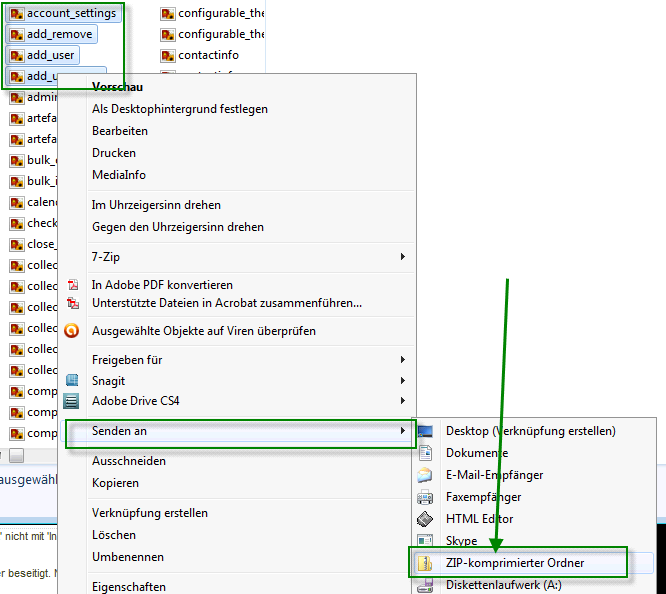Select the contactinfo file

(207, 56)
